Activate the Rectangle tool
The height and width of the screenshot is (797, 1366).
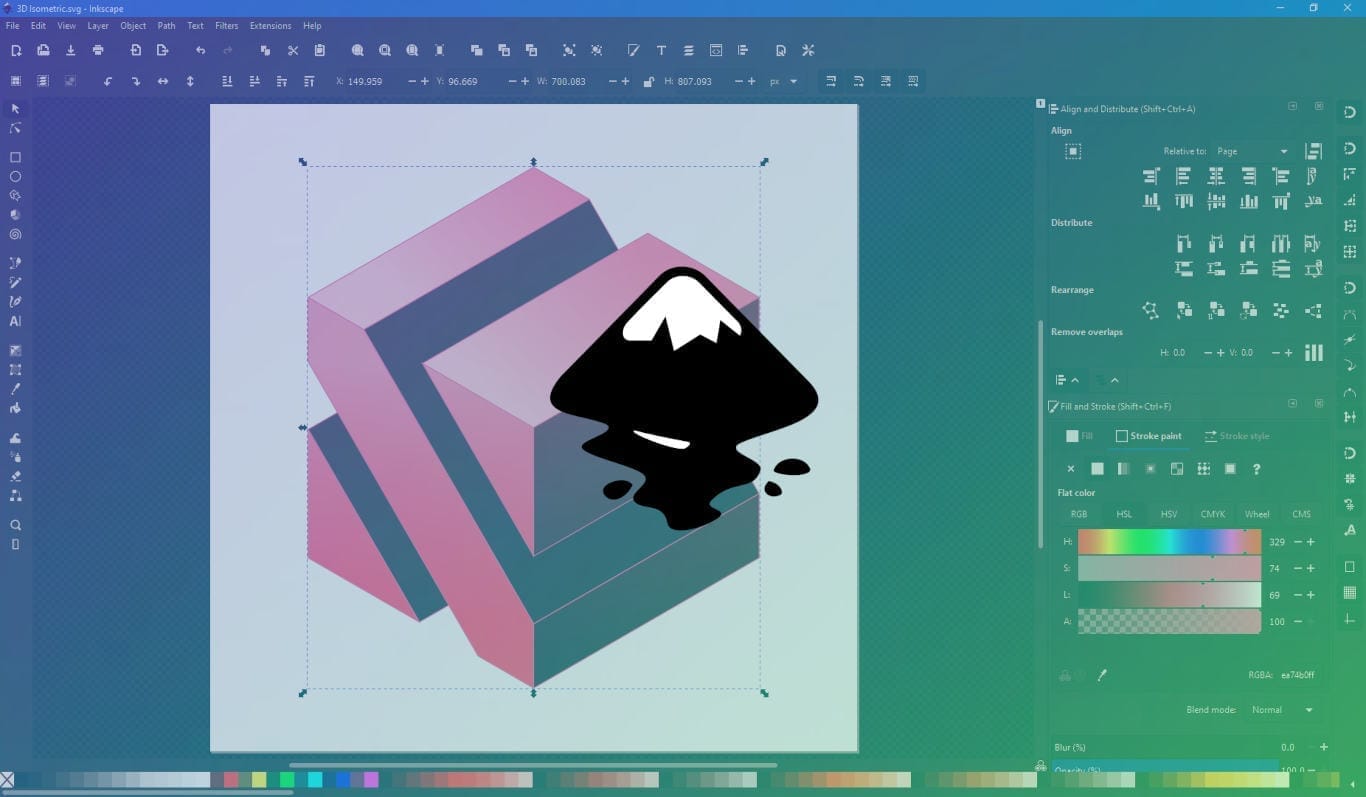[15, 157]
